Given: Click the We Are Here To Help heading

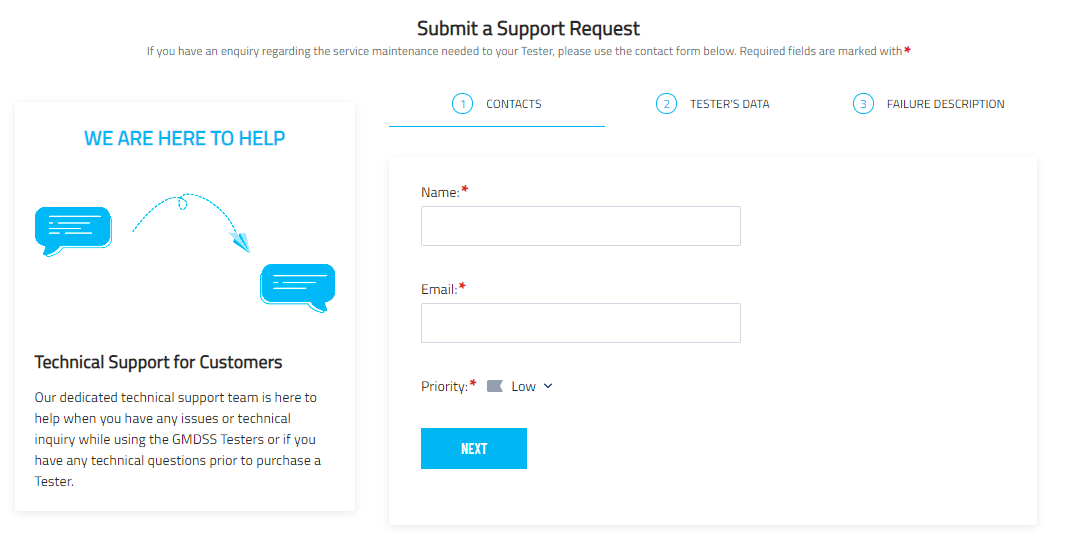Looking at the screenshot, I should (x=184, y=138).
